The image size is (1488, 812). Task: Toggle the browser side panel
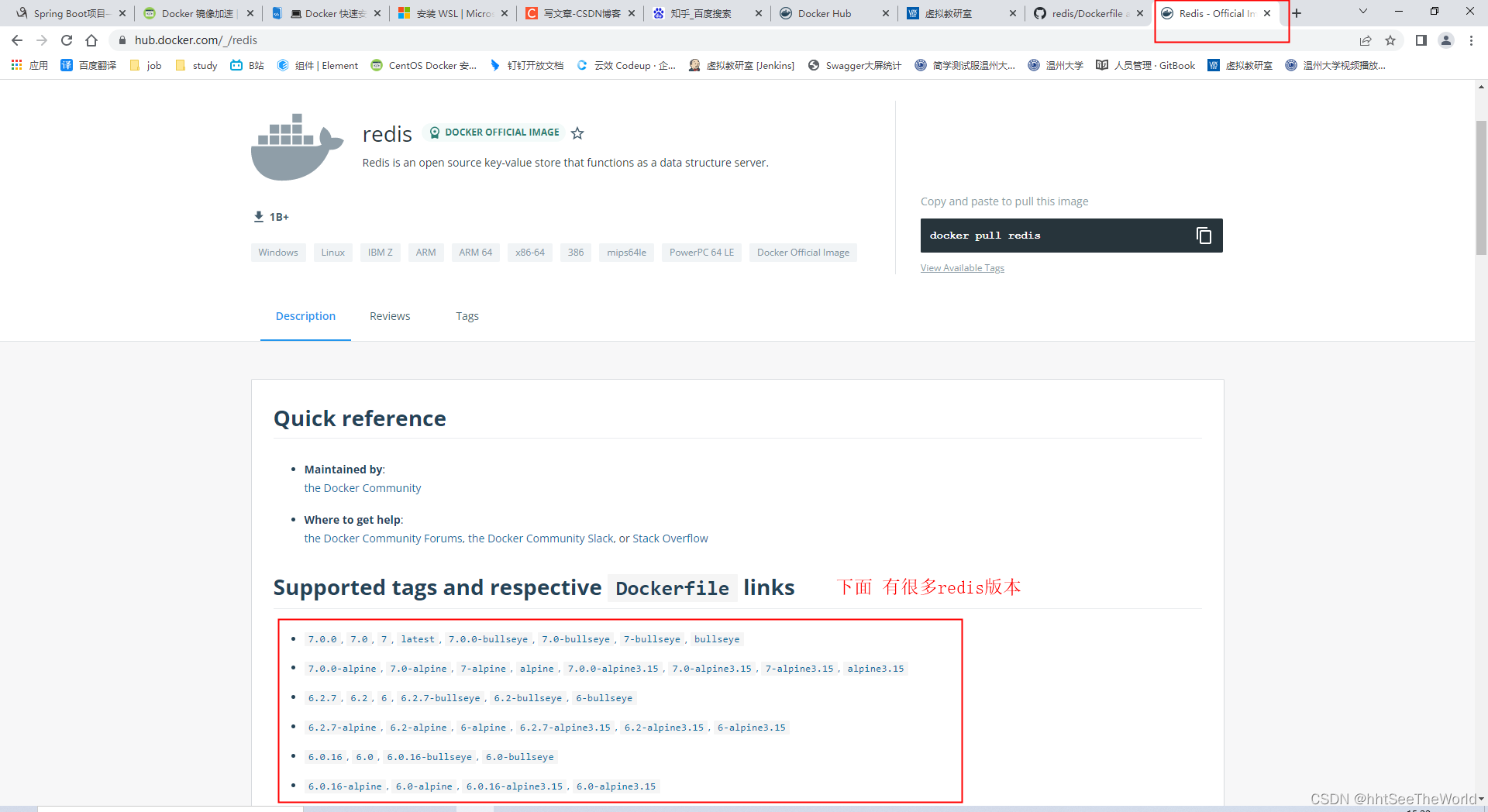click(1421, 40)
